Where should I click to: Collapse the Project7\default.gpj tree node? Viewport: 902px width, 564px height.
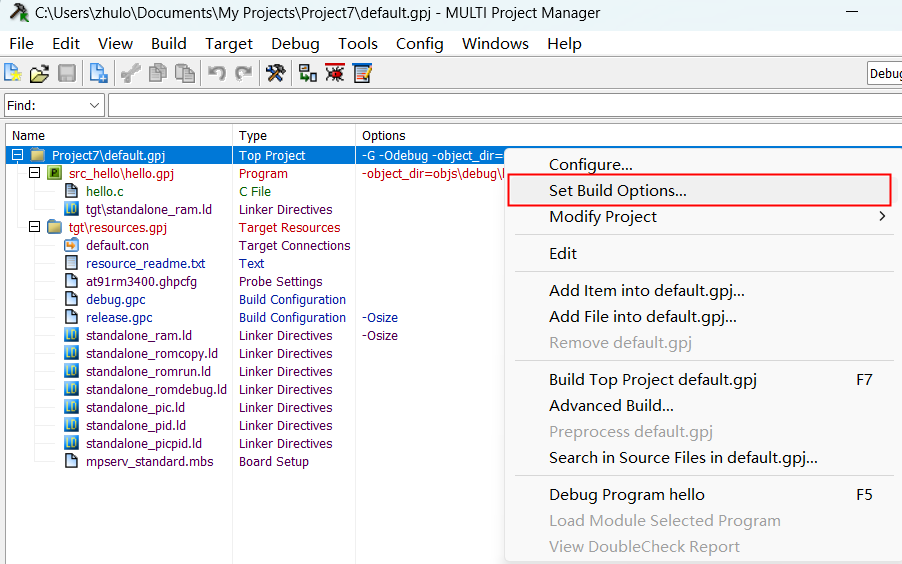(17, 155)
